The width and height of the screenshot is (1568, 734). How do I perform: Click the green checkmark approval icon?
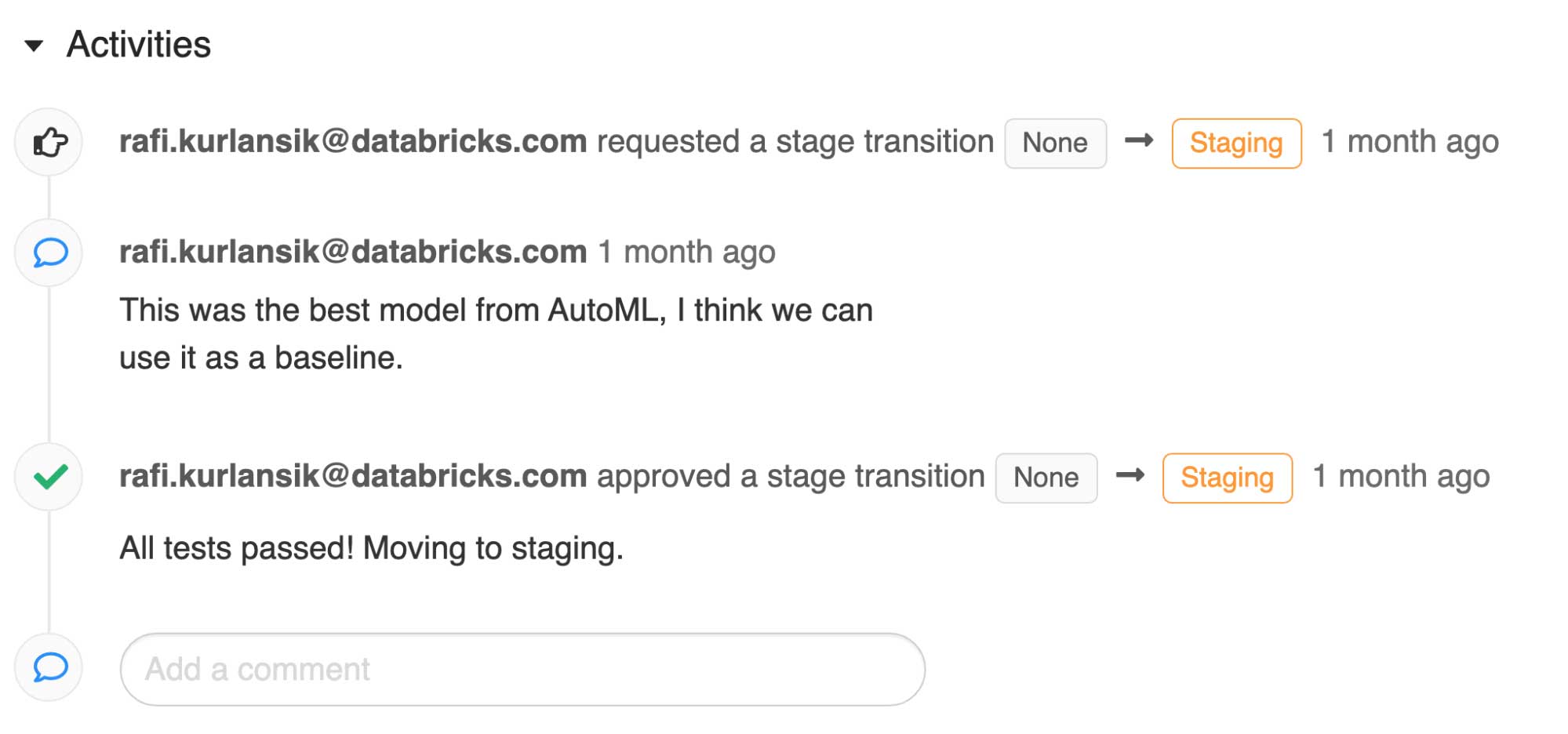[50, 477]
